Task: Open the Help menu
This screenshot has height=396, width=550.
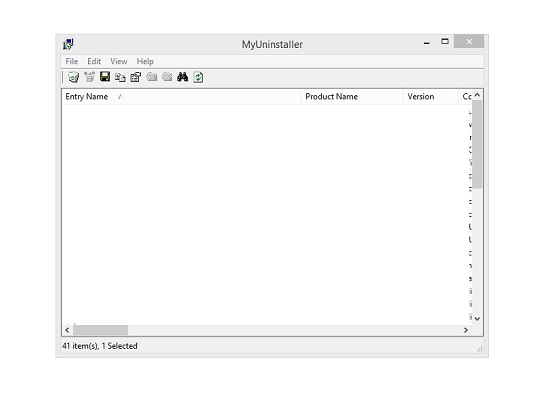Action: pos(145,61)
